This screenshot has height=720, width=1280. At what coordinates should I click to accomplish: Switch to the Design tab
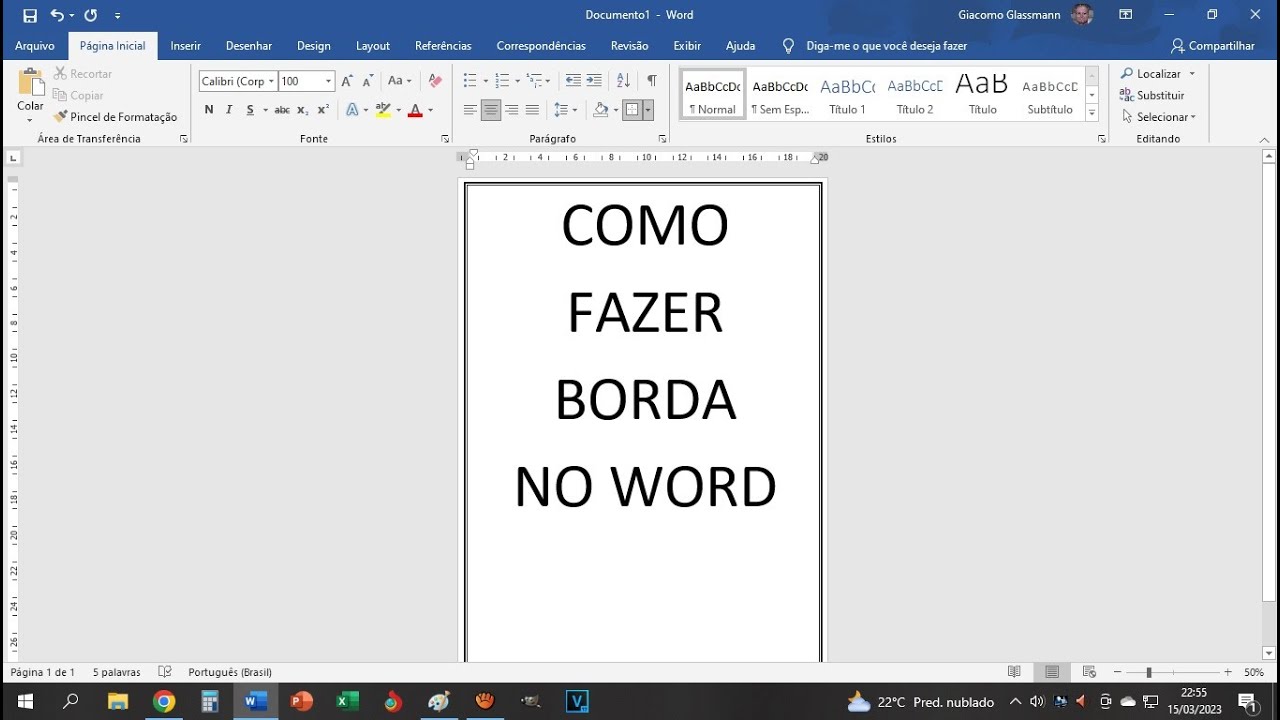[x=314, y=46]
